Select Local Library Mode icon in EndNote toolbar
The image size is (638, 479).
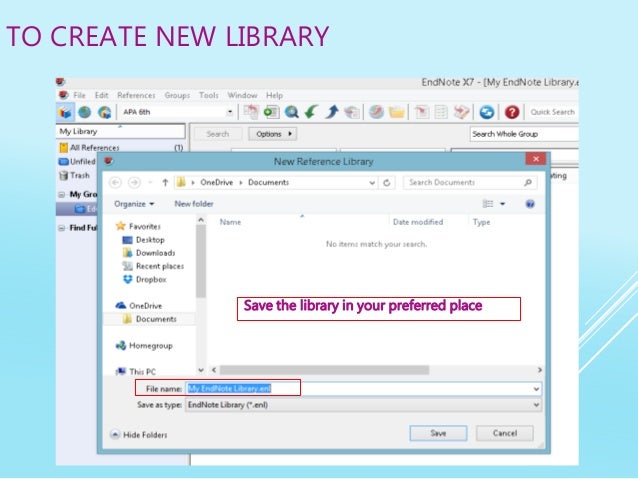(x=65, y=112)
